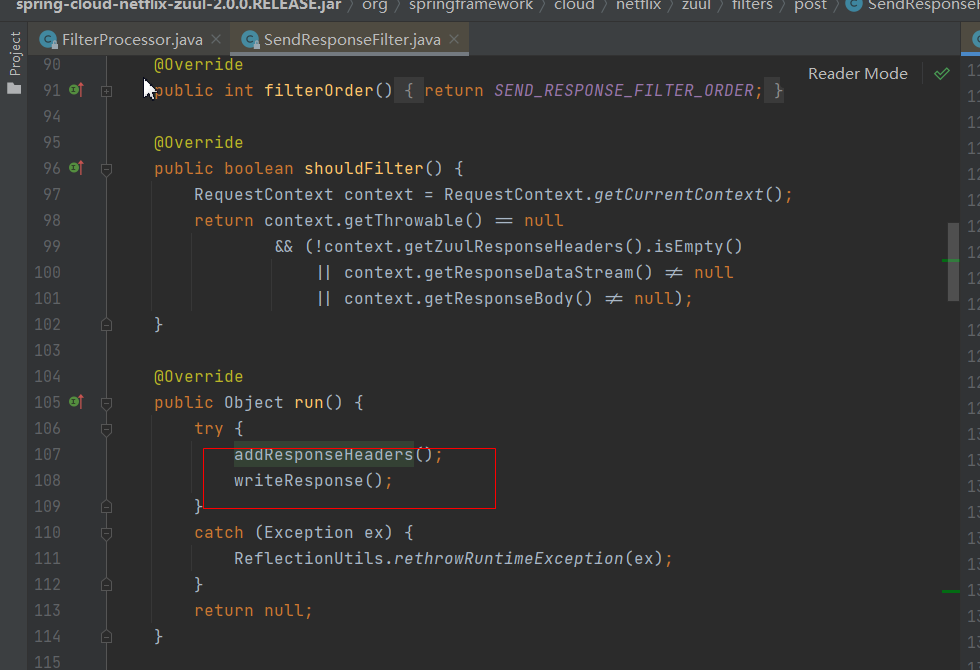Click line number 113 in gutter

(x=48, y=610)
